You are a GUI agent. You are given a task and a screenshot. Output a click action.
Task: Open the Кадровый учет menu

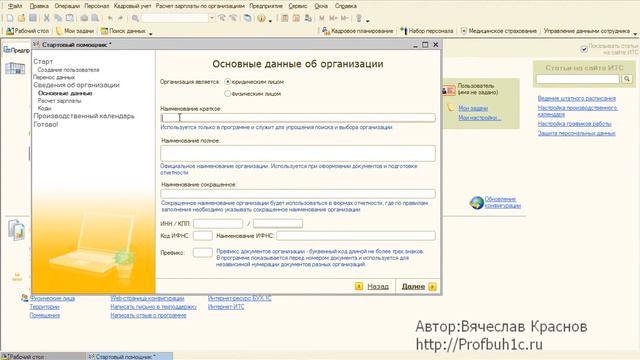(x=133, y=6)
